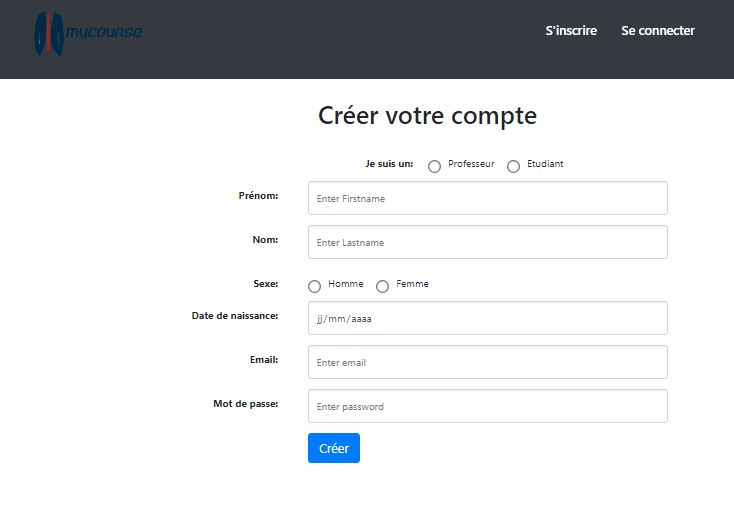This screenshot has width=734, height=524.
Task: Click the 'Créer votre compte' heading
Action: pyautogui.click(x=427, y=116)
